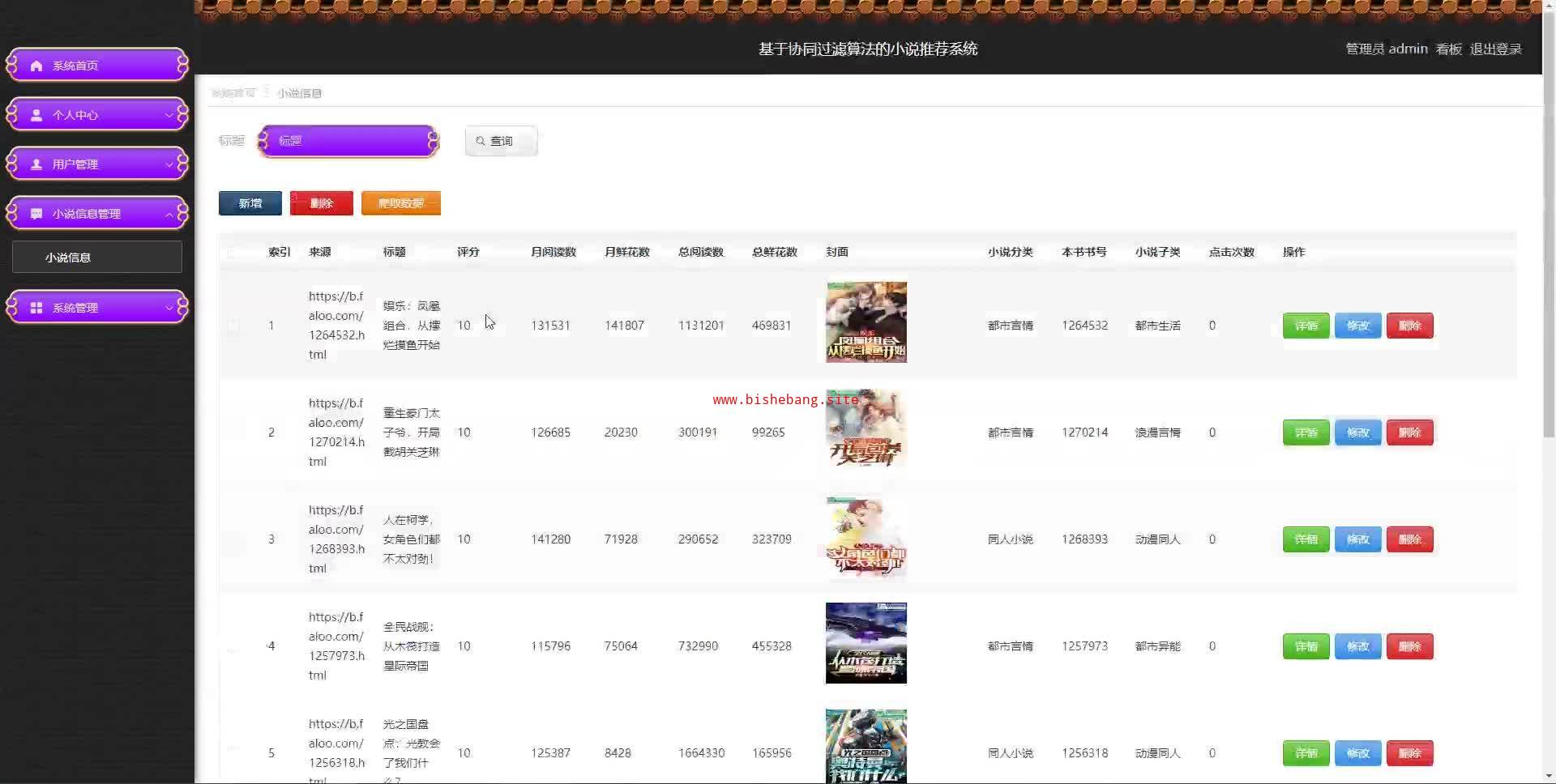Click the magnifier icon in the 查询 button
1556x784 pixels.
[481, 141]
